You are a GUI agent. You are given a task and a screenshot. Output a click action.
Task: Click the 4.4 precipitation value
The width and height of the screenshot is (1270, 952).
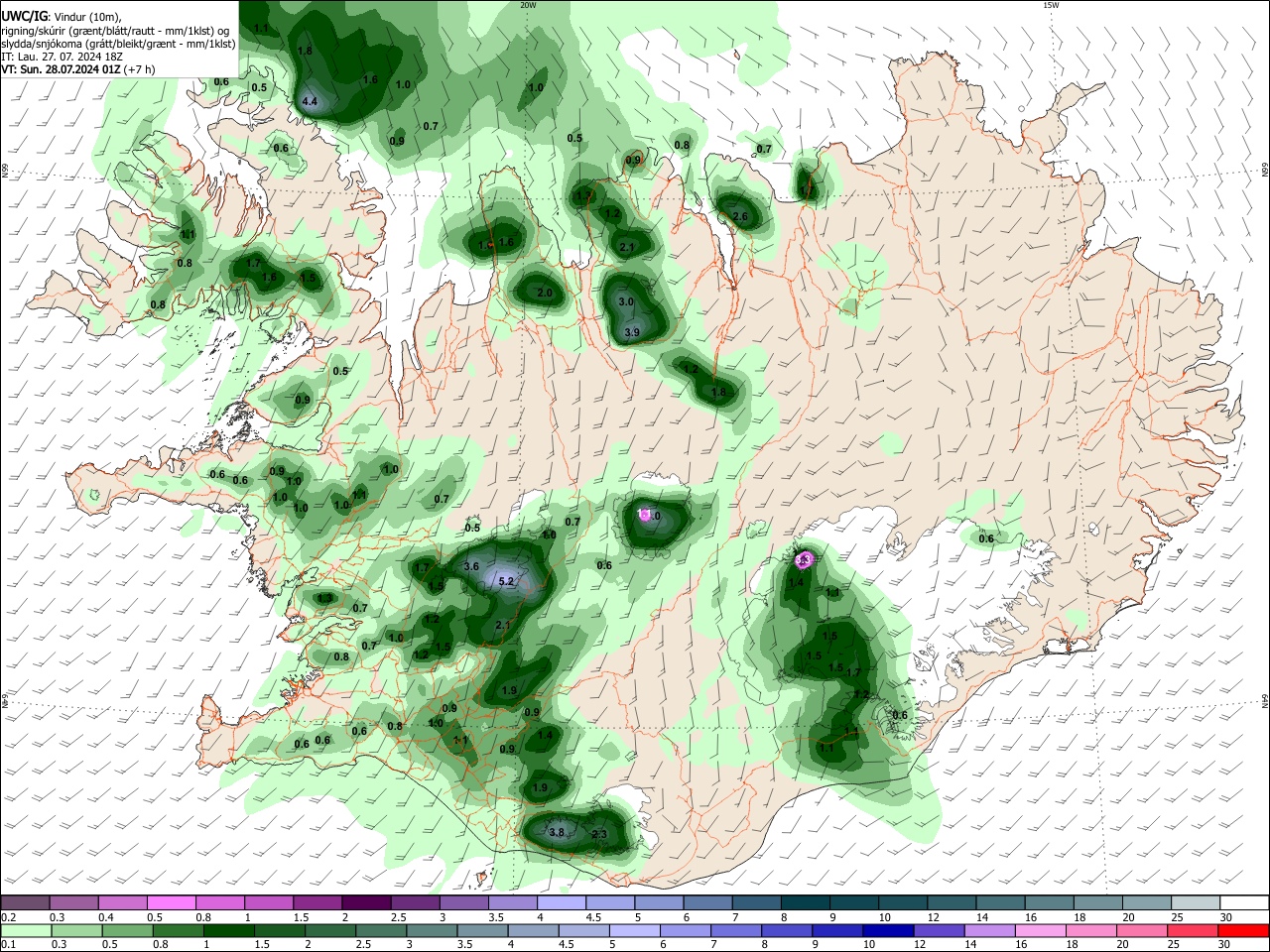click(x=310, y=101)
